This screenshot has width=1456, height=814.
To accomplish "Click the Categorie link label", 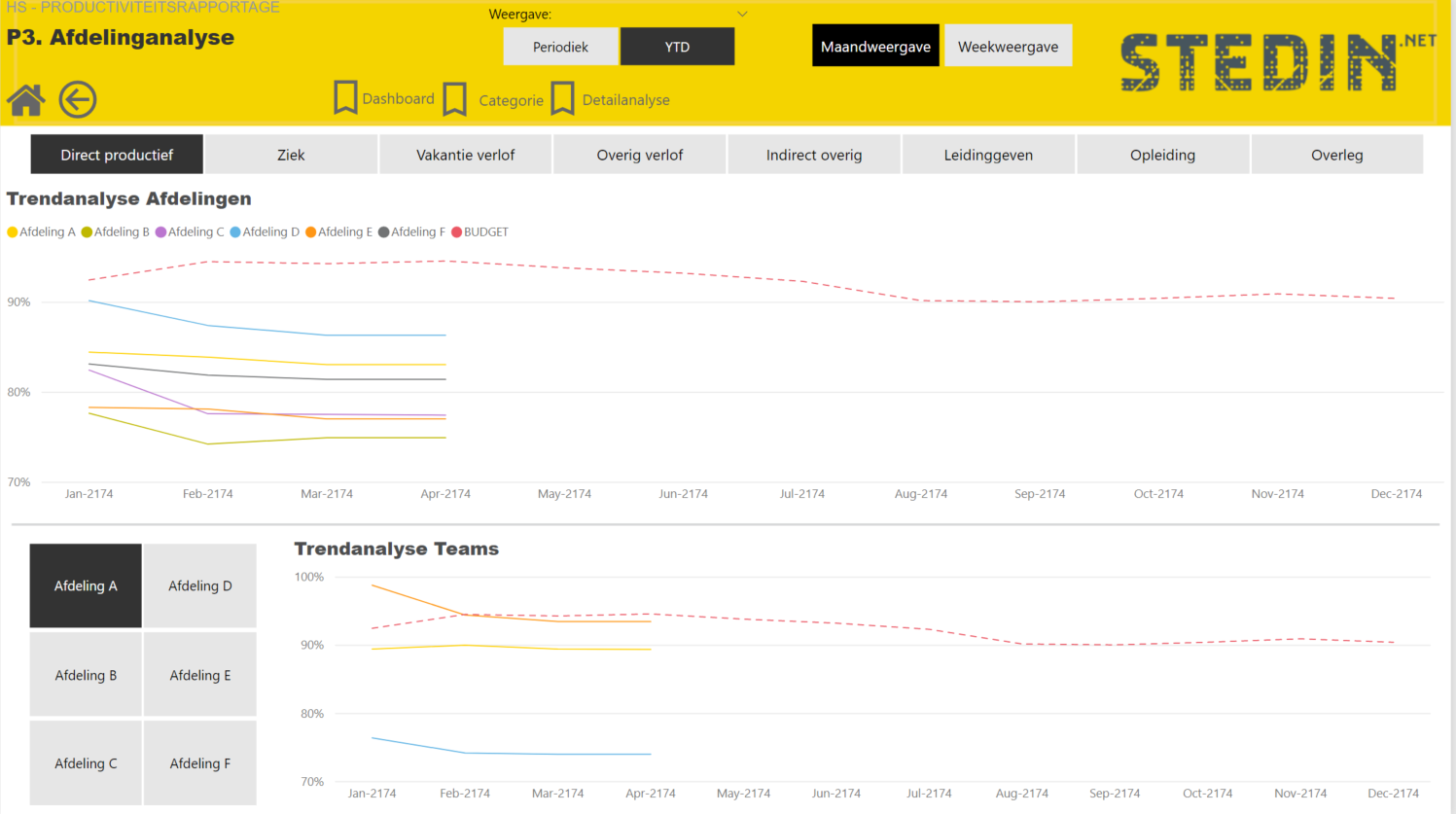I will tap(511, 100).
